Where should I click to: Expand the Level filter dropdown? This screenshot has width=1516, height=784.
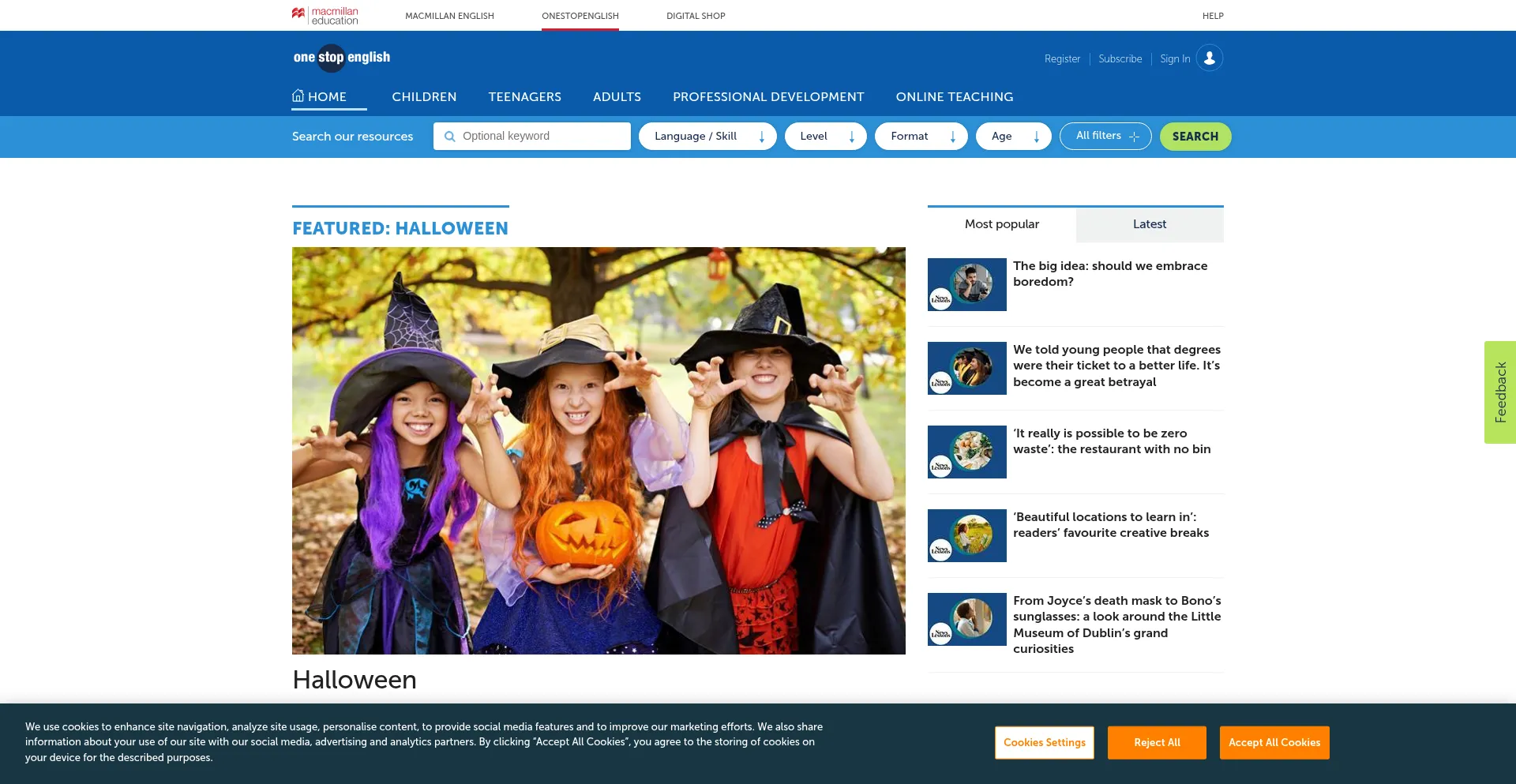click(x=825, y=137)
